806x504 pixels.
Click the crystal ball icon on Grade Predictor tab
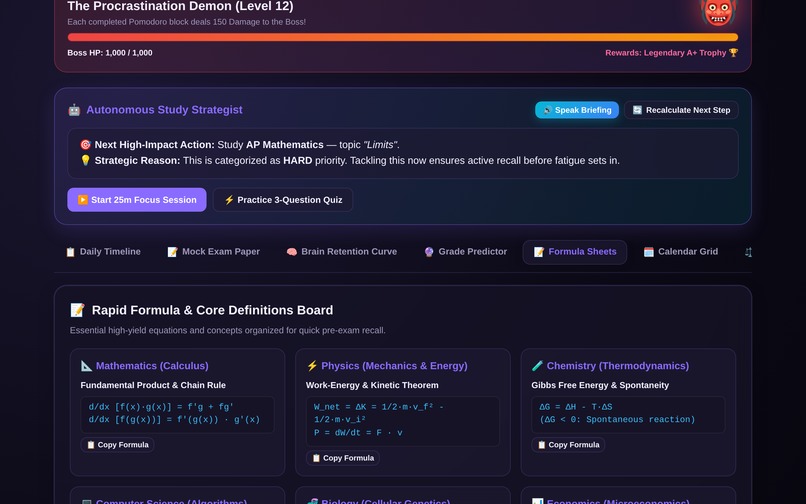coord(429,252)
